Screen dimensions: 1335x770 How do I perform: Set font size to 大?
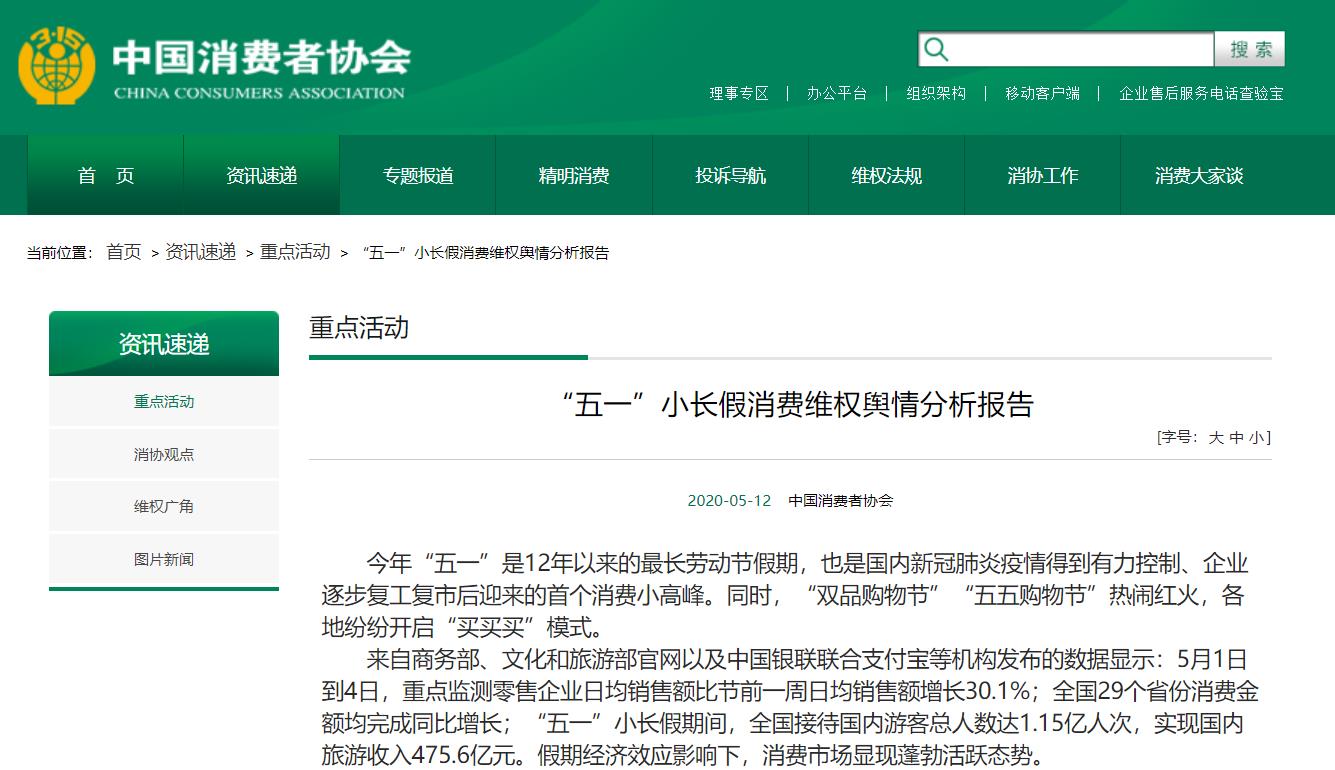coord(1216,438)
